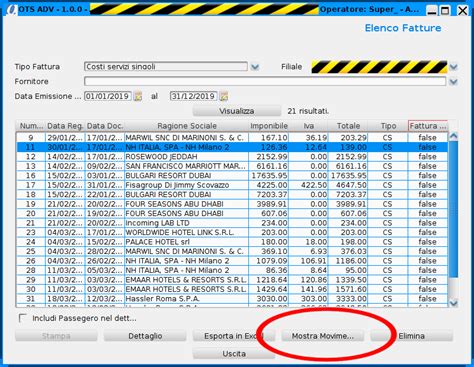Select row 30 EMAAR HOTELS & RESORTS
Image resolution: width=474 pixels, height=367 pixels.
tap(232, 289)
